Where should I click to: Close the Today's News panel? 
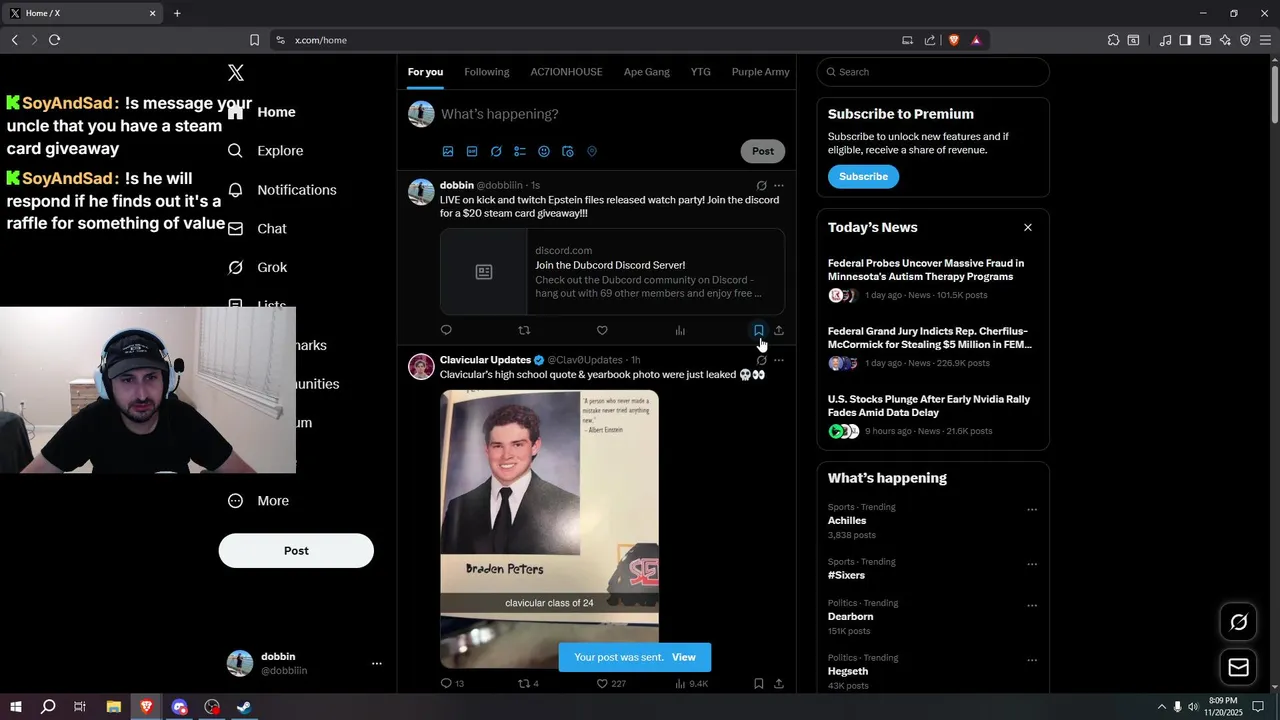coord(1028,228)
